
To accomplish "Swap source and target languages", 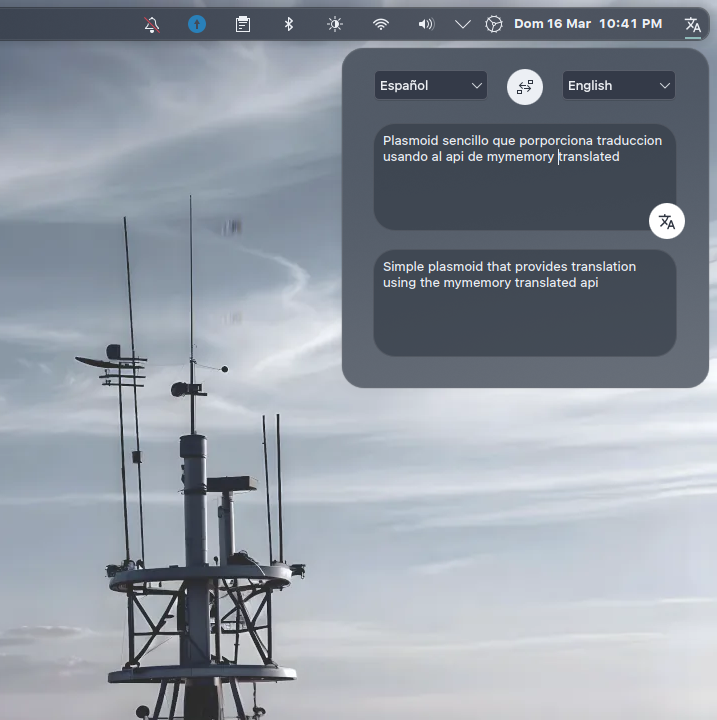I will [x=525, y=87].
